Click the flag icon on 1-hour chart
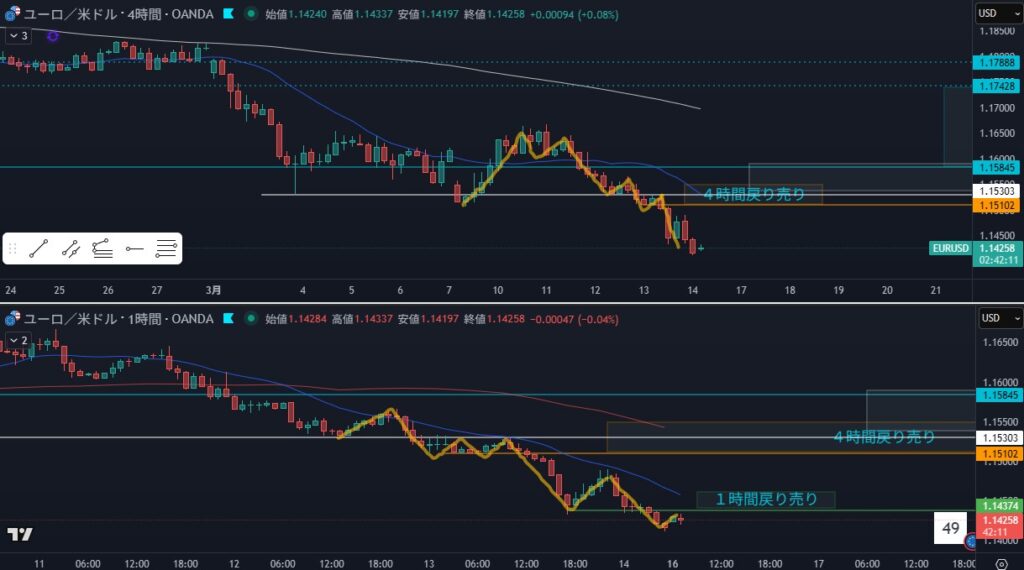The image size is (1024, 570). pyautogui.click(x=229, y=319)
